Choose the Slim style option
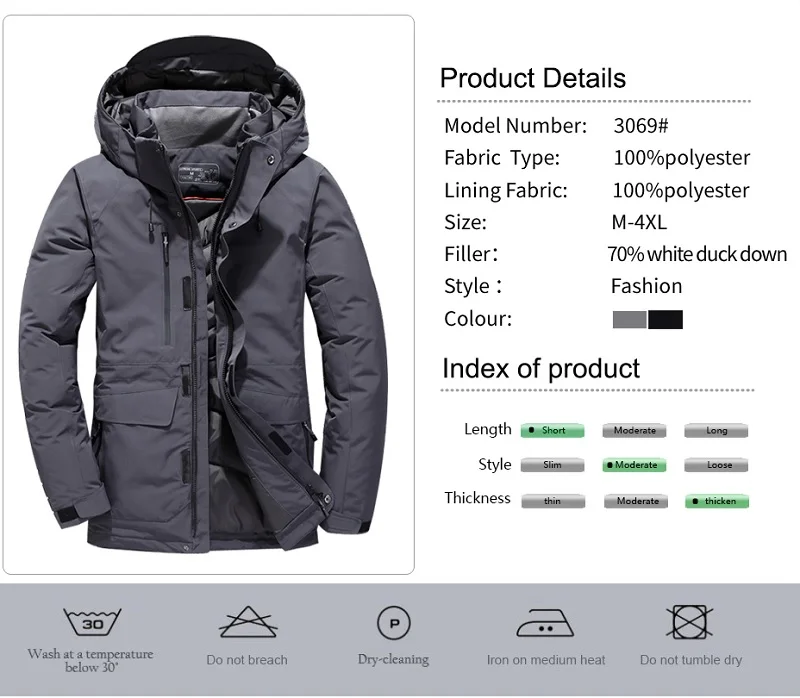800x698 pixels. (552, 465)
